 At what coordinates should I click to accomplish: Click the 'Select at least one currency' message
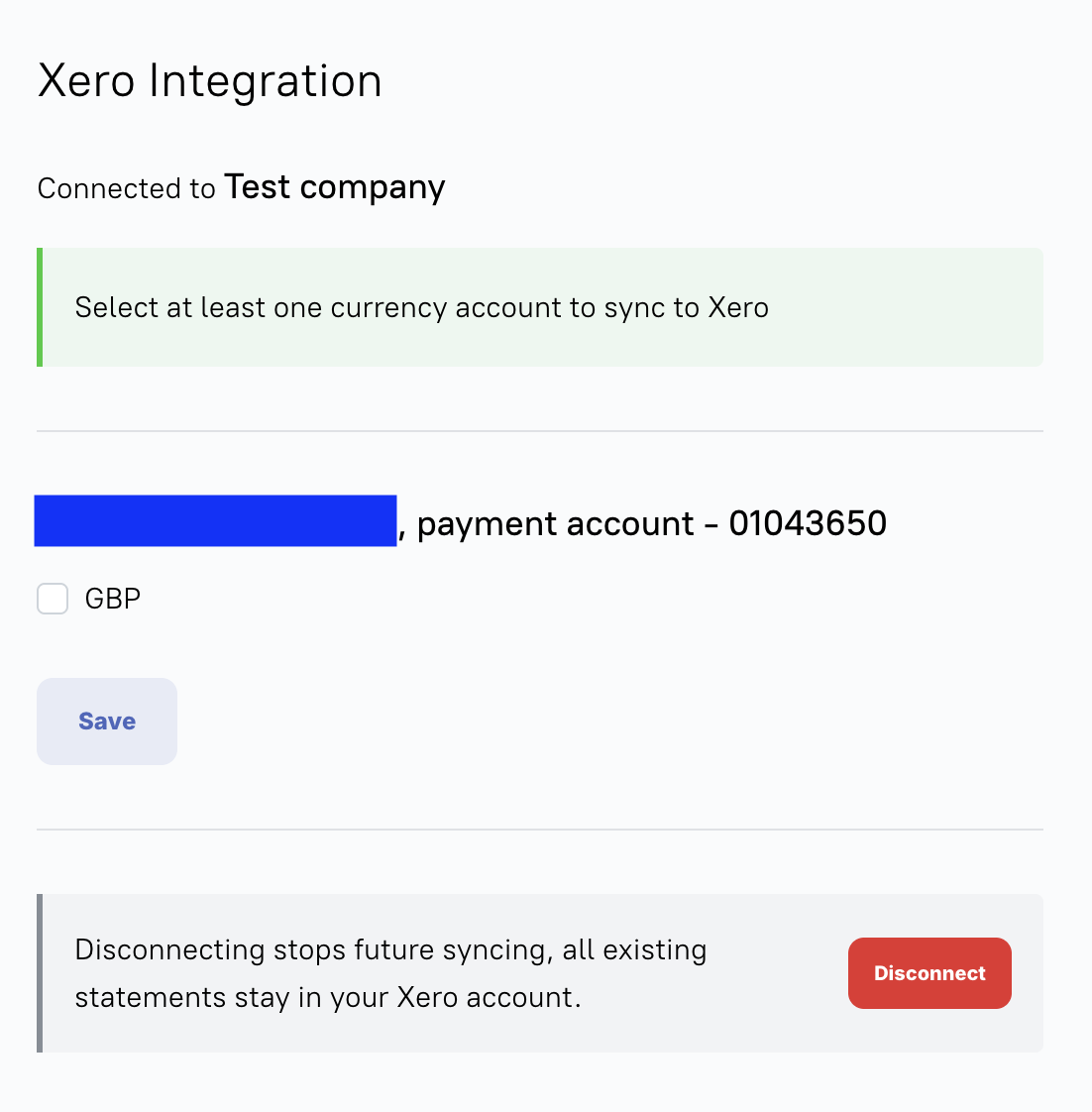(421, 308)
